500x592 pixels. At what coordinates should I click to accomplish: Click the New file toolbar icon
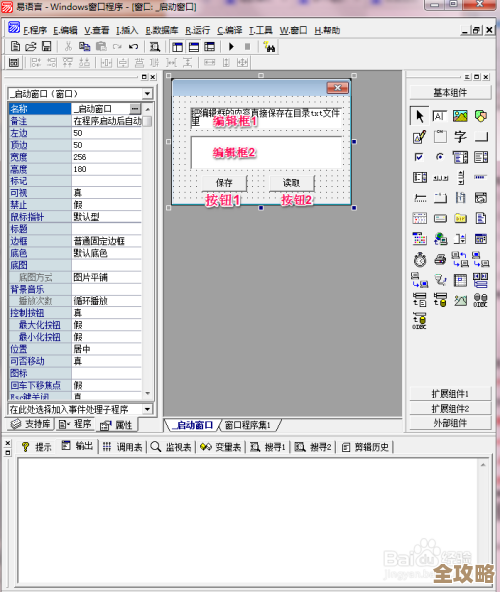tap(15, 46)
